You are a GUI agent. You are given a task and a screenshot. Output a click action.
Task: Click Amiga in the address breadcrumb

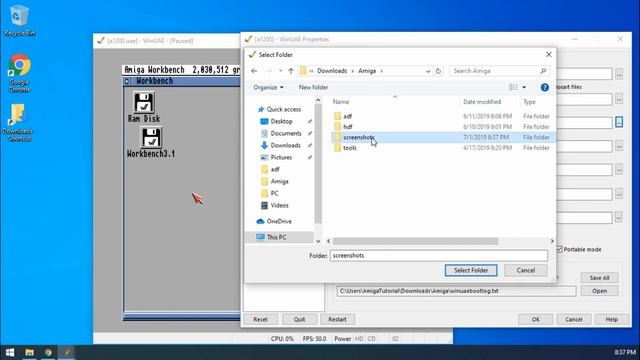click(367, 71)
